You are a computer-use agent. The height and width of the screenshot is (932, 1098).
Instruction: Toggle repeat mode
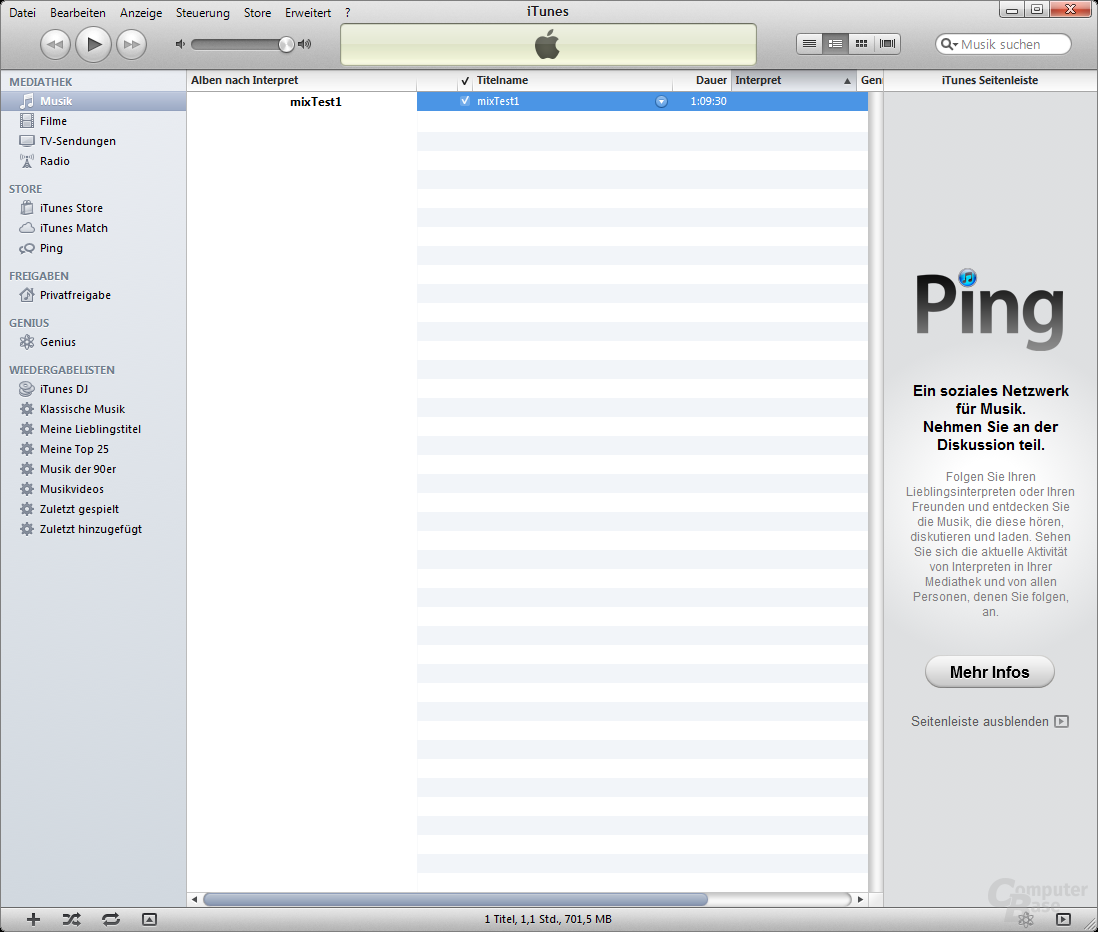111,919
